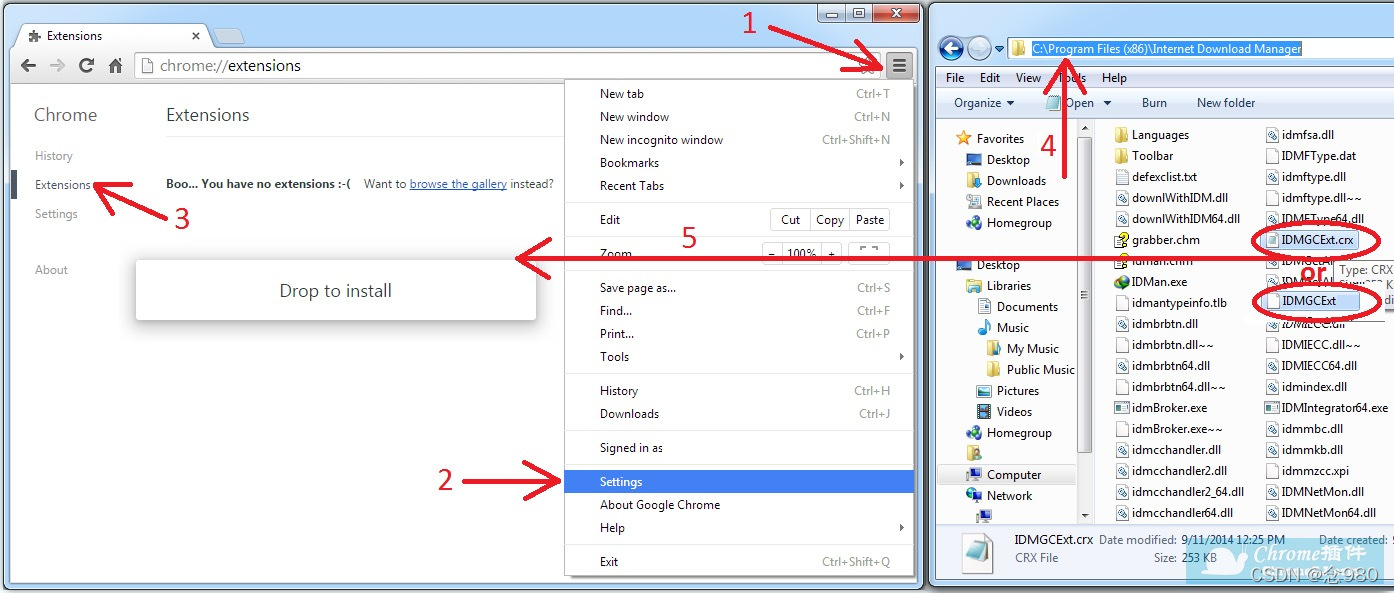1394x594 pixels.
Task: Click Chrome's back arrow button
Action: (x=29, y=66)
